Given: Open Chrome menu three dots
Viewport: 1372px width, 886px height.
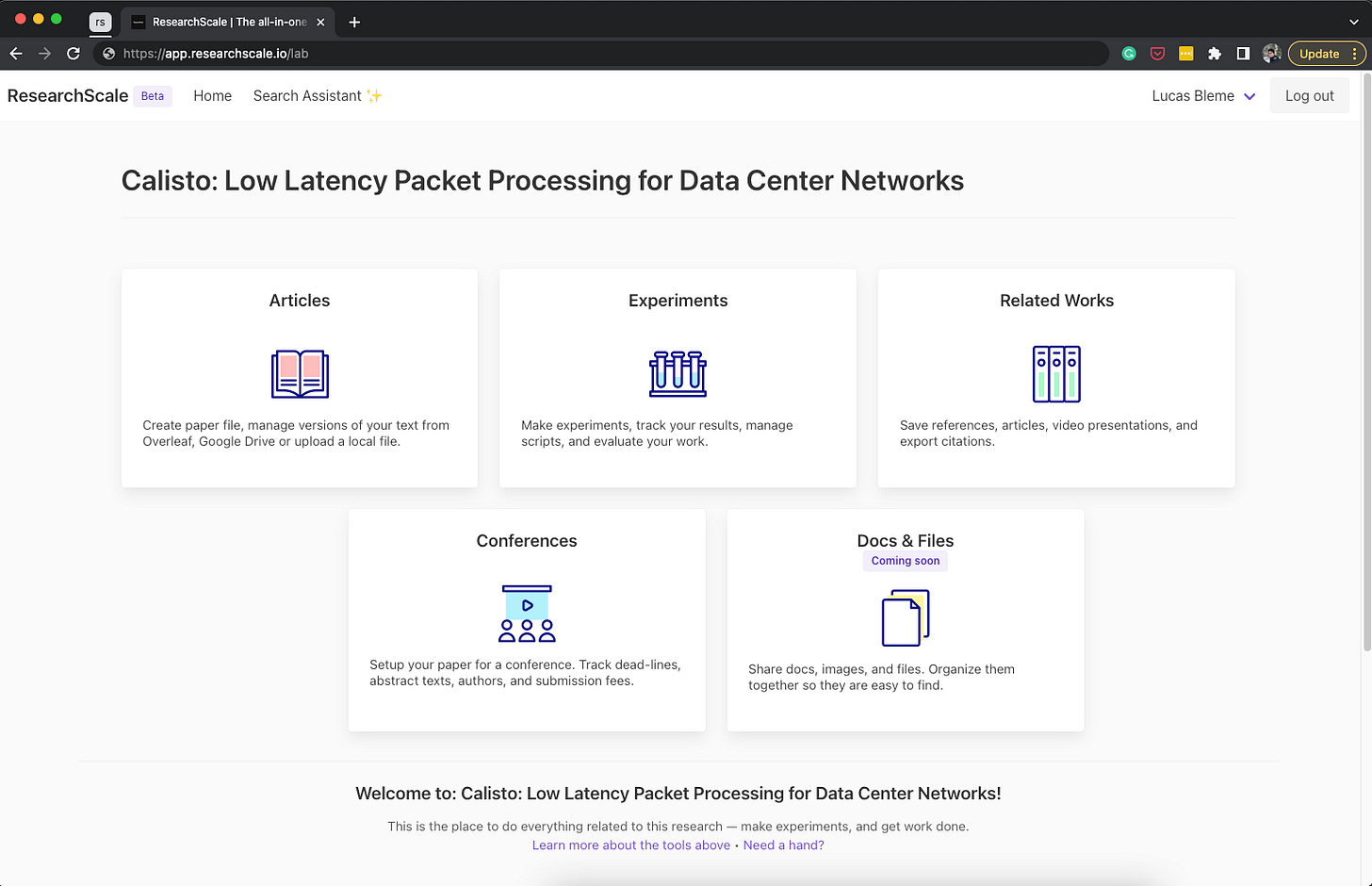Looking at the screenshot, I should 1354,54.
